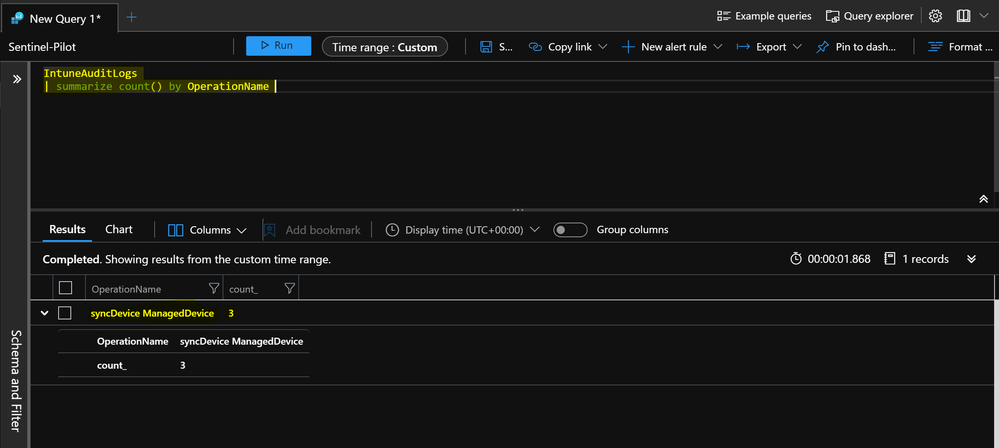Open the Time range : Custom picker
This screenshot has width=999, height=448.
tap(385, 47)
